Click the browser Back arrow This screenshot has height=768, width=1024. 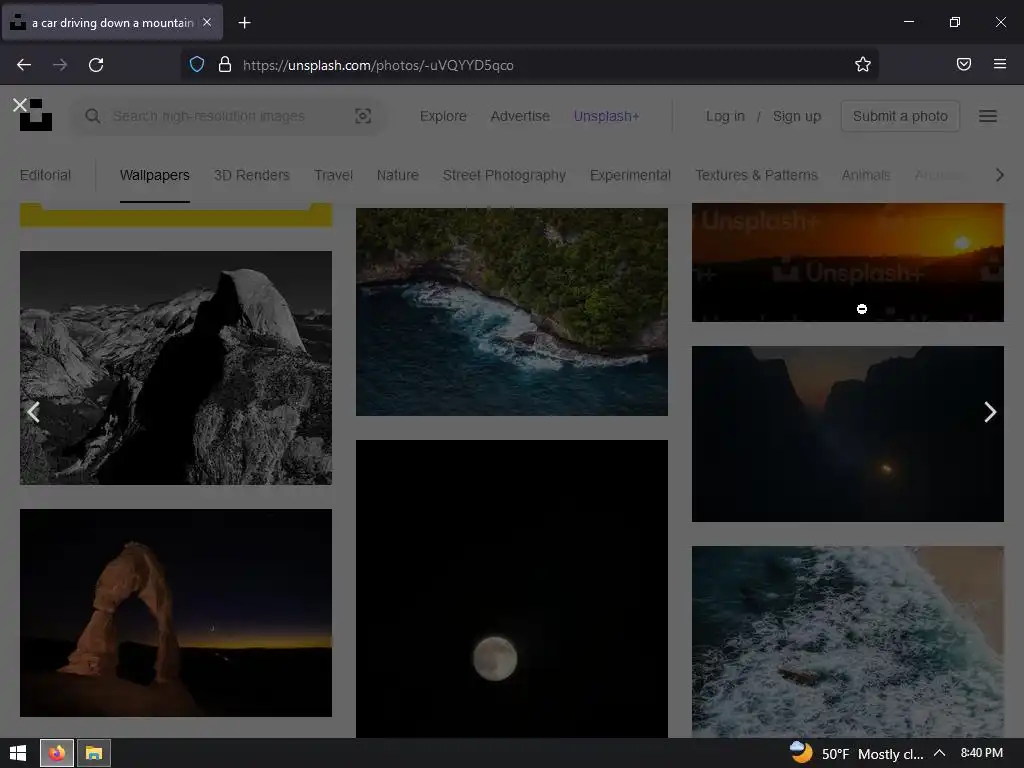[x=24, y=65]
